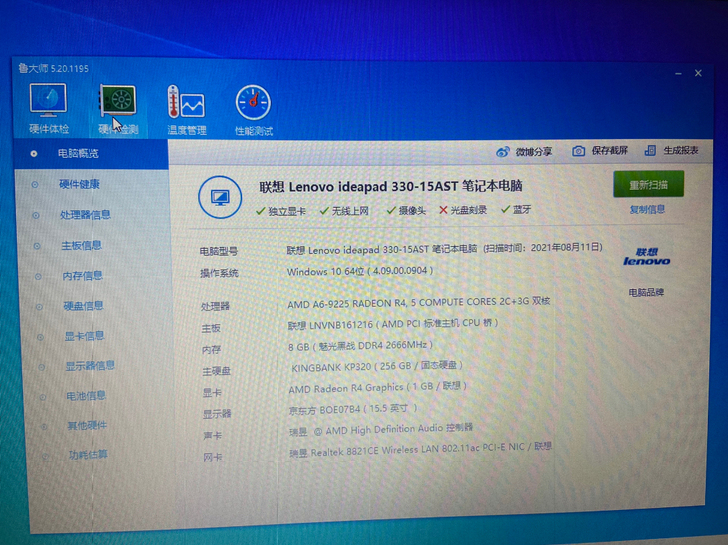Click Windows 10 64位 system value
Image resolution: width=728 pixels, height=545 pixels.
click(x=360, y=271)
